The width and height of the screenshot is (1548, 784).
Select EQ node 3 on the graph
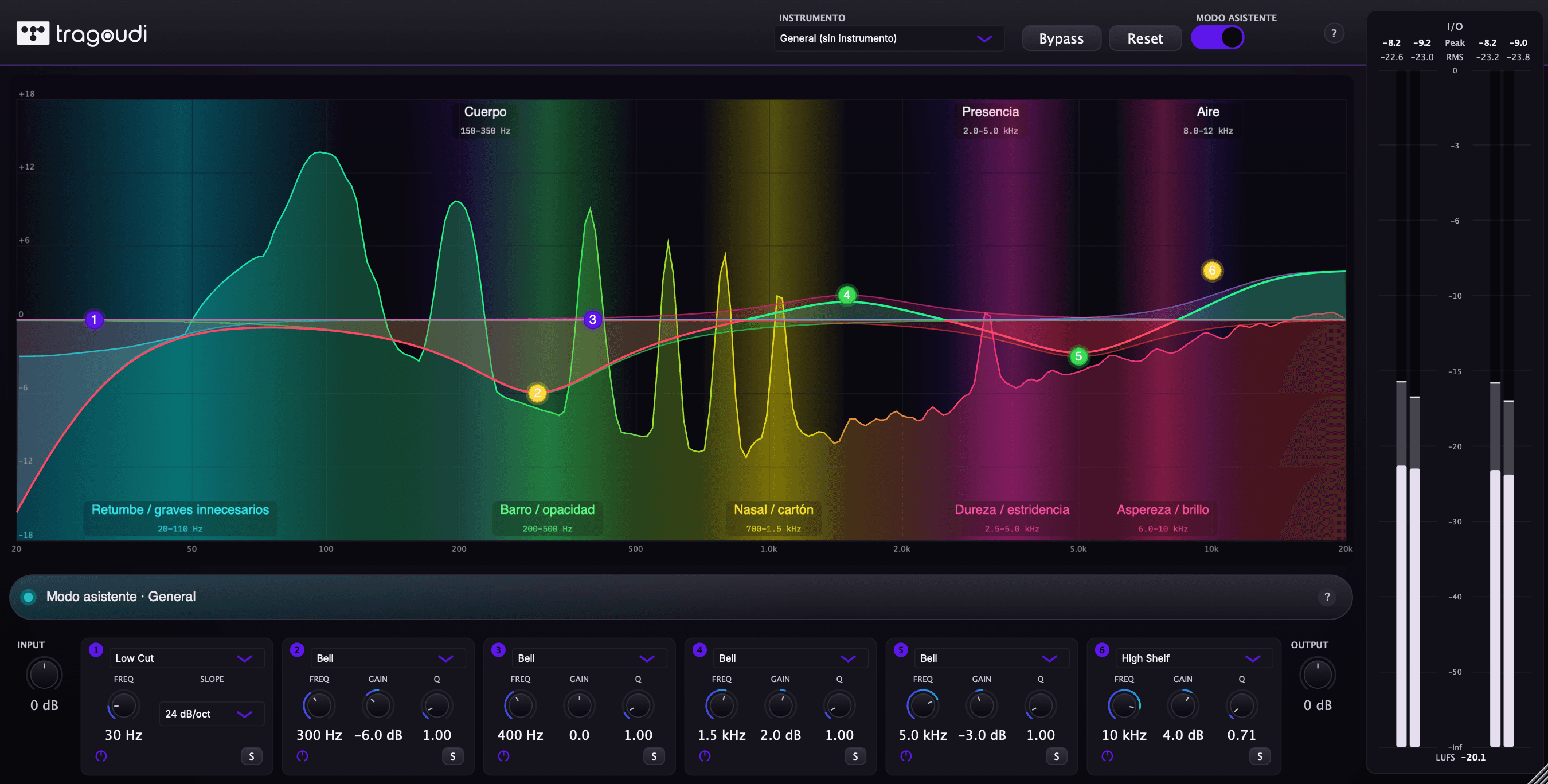(x=592, y=319)
